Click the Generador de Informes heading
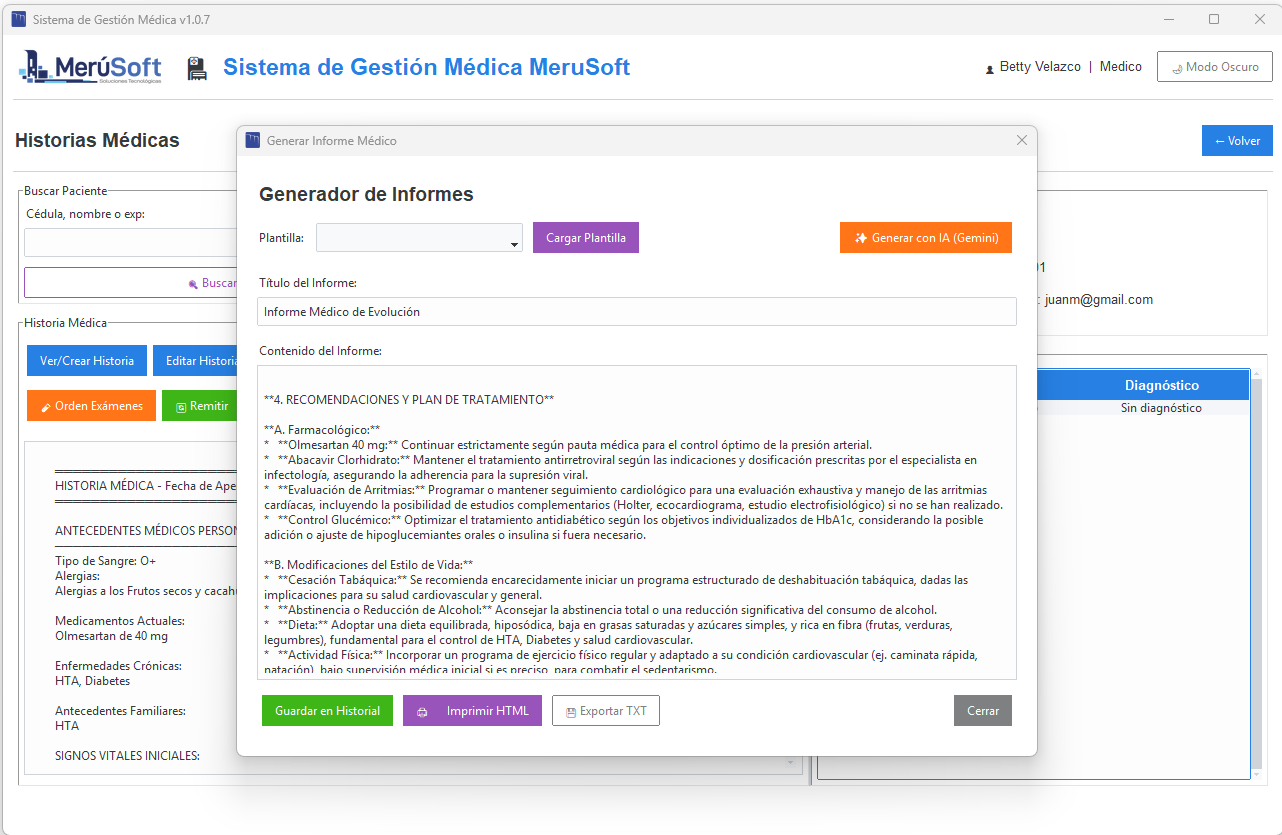This screenshot has width=1282, height=835. point(366,194)
